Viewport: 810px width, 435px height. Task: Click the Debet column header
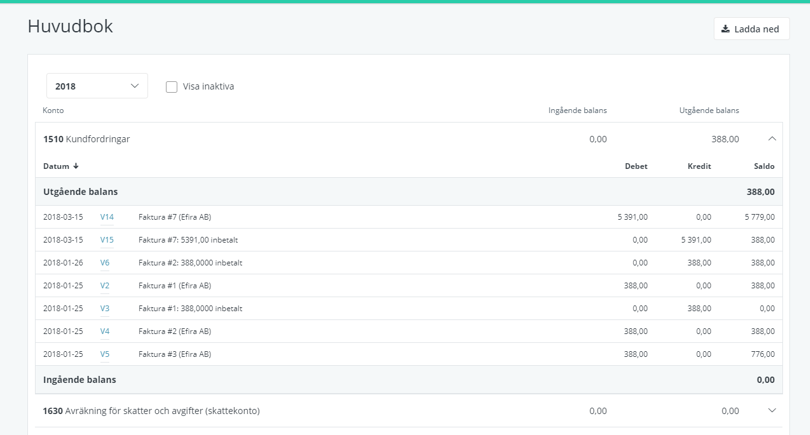coord(636,166)
